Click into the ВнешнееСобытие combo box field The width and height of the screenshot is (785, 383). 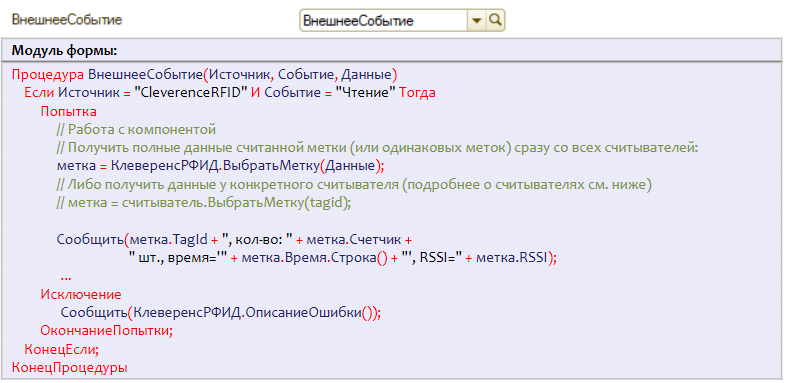384,21
